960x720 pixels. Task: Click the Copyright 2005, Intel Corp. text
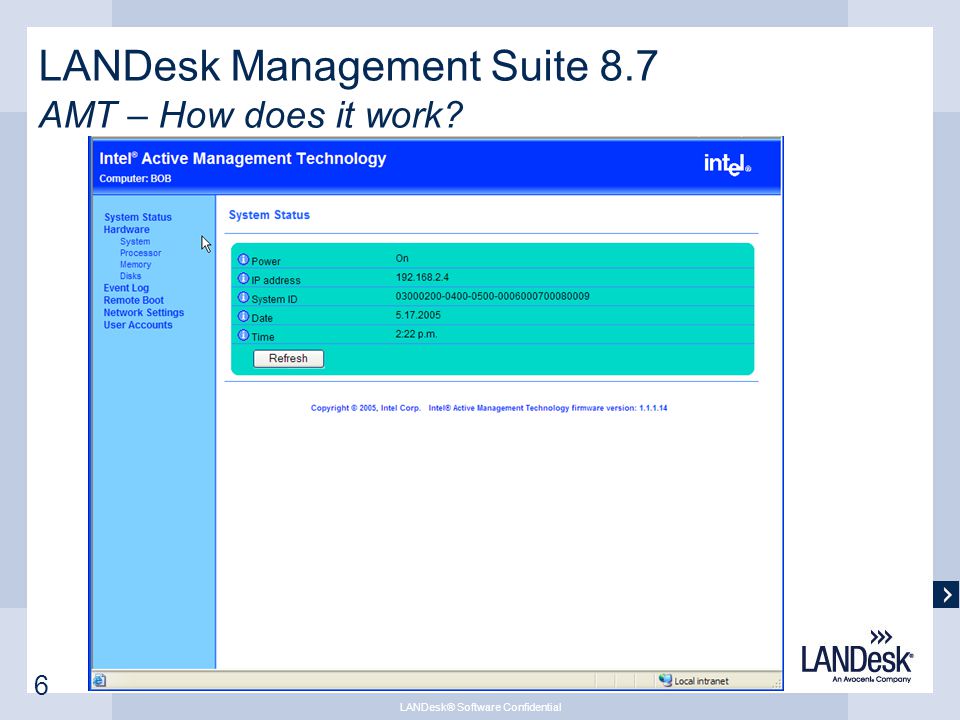tap(366, 408)
